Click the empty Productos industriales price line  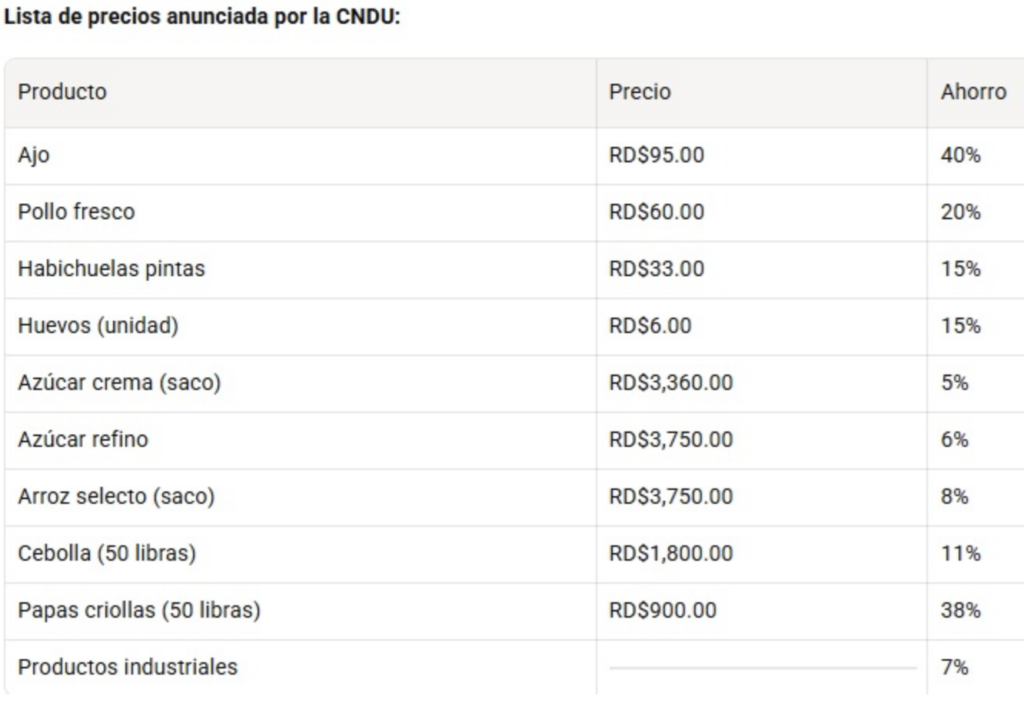[x=762, y=667]
